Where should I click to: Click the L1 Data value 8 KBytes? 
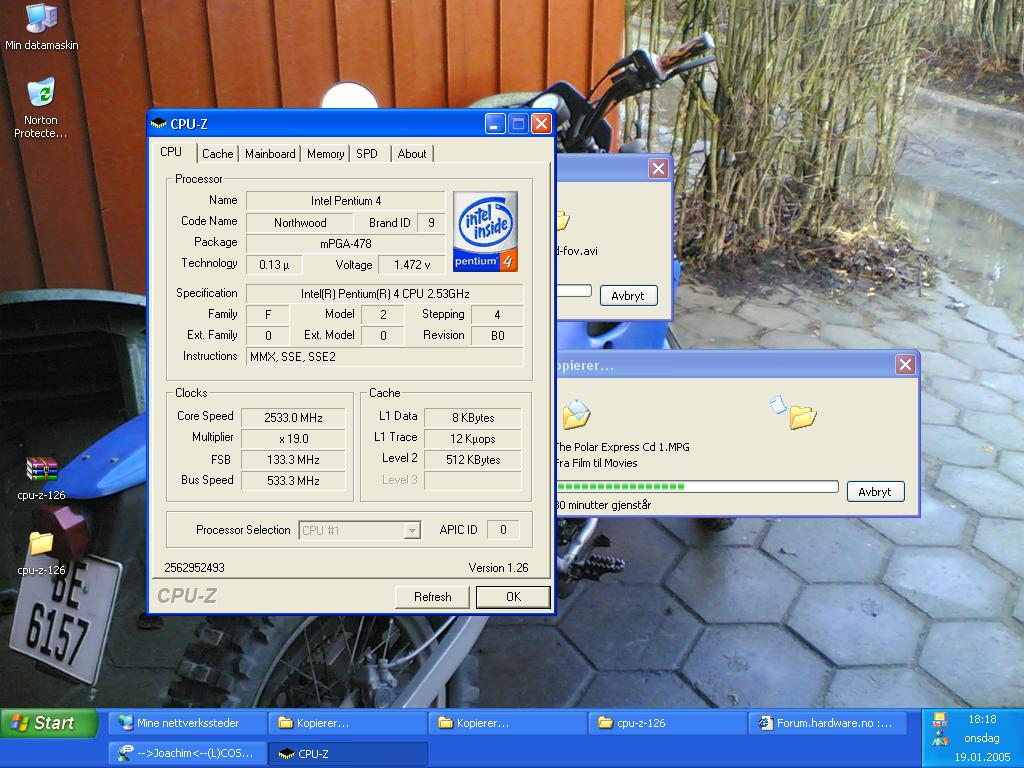(x=473, y=417)
